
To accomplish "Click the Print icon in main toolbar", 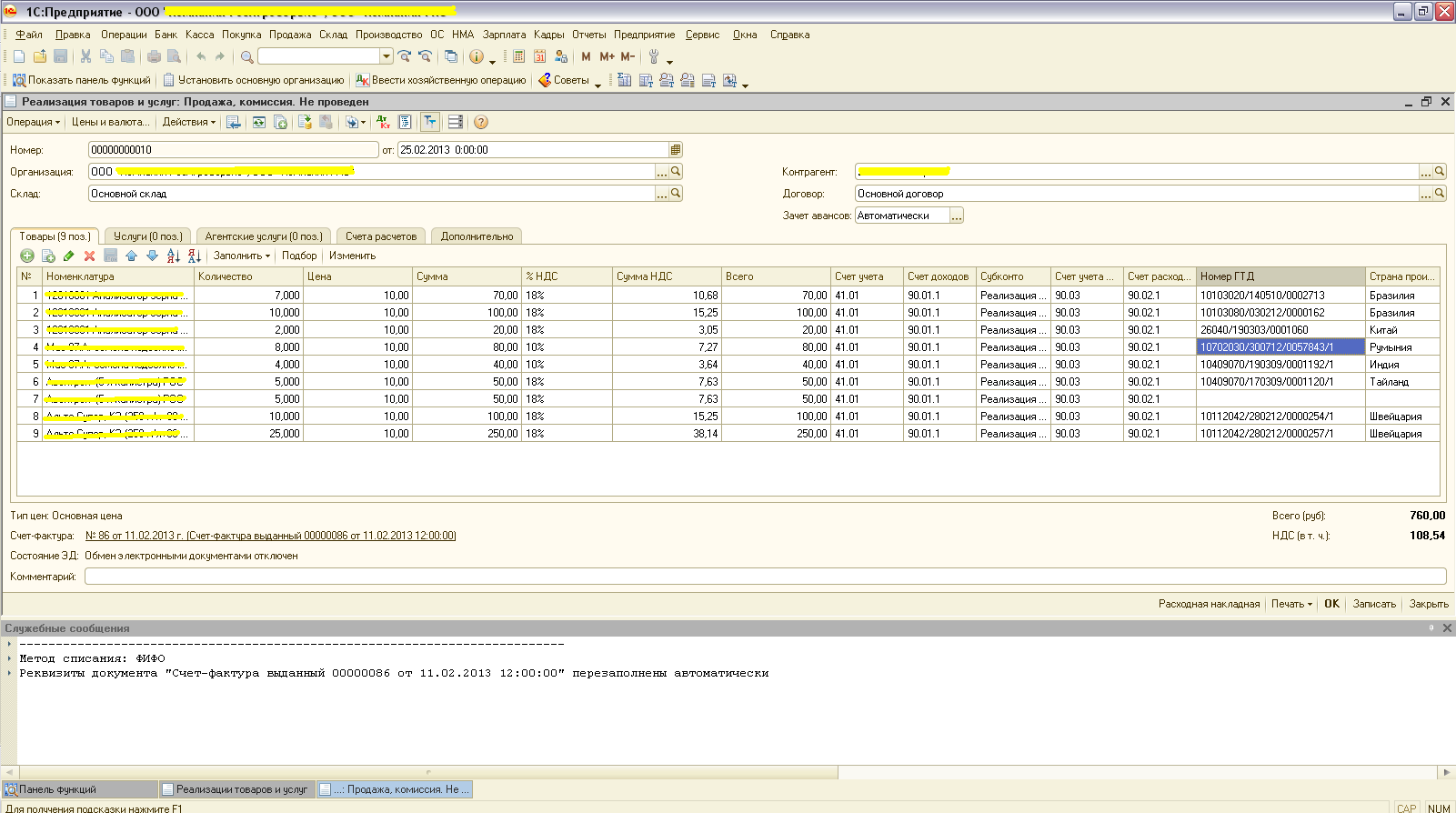I will [x=154, y=56].
